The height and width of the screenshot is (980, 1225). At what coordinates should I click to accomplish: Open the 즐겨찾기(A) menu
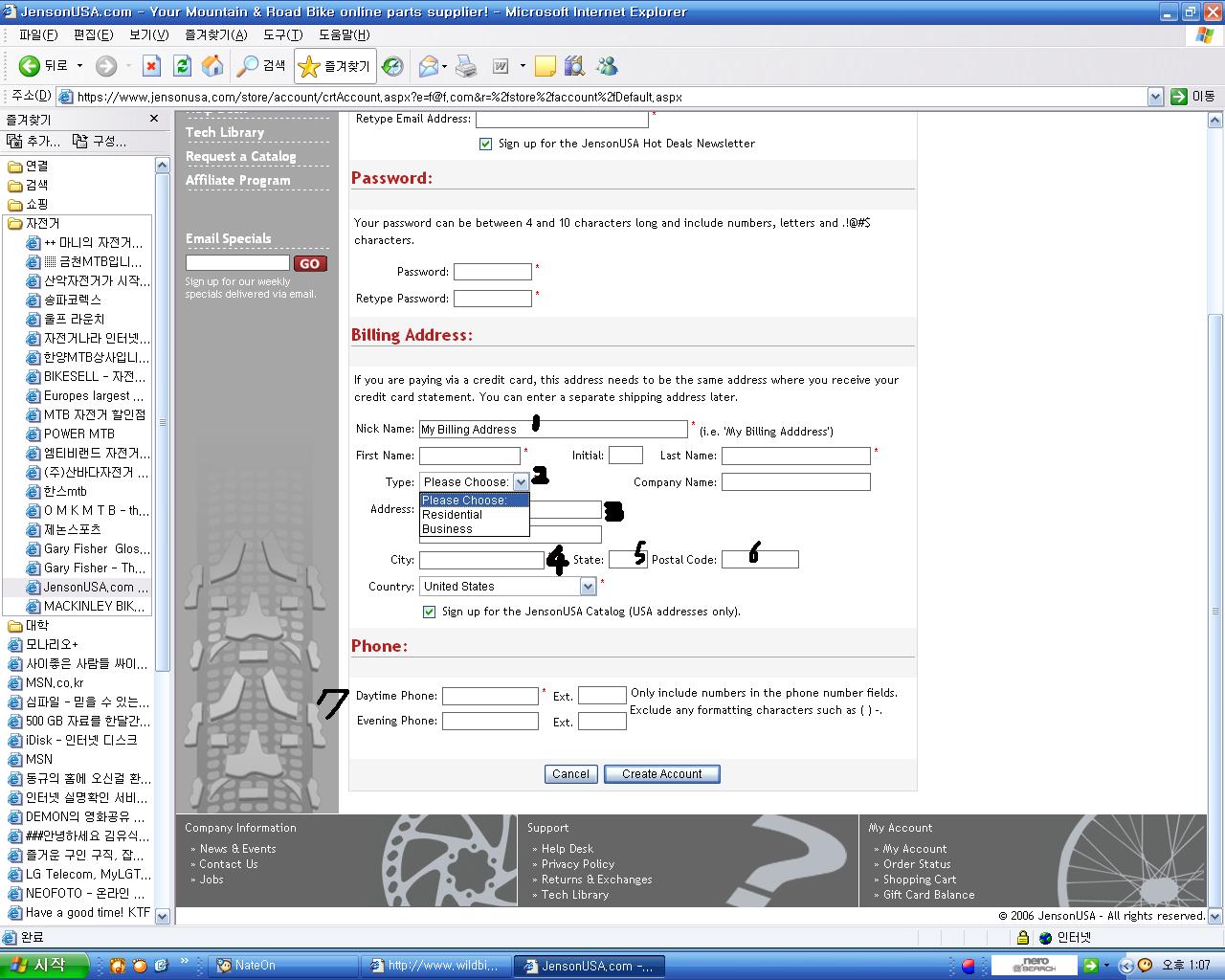tap(215, 34)
